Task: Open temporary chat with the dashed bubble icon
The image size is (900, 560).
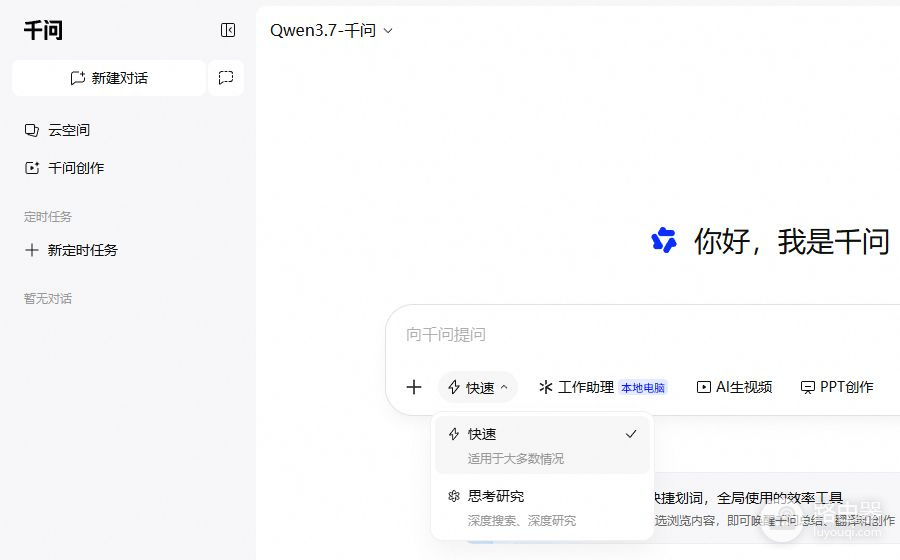Action: [226, 78]
